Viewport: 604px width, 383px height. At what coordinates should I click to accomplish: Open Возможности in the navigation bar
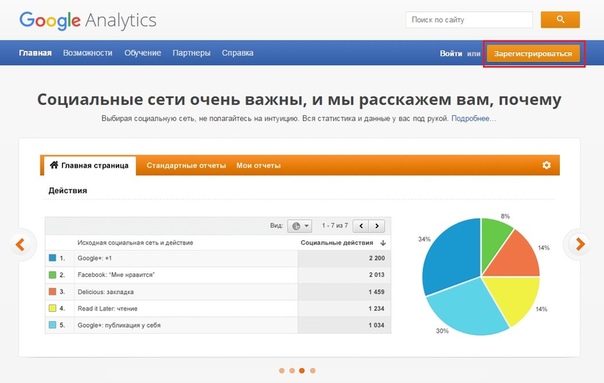[x=87, y=53]
